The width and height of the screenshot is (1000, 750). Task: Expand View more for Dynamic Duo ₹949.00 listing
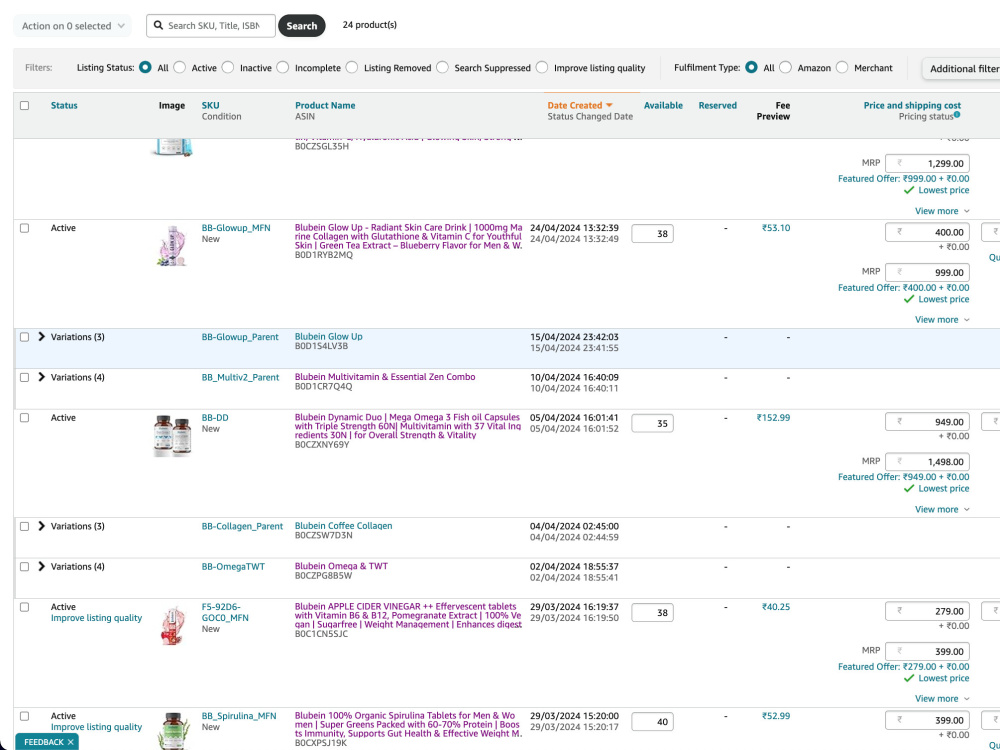(x=942, y=510)
